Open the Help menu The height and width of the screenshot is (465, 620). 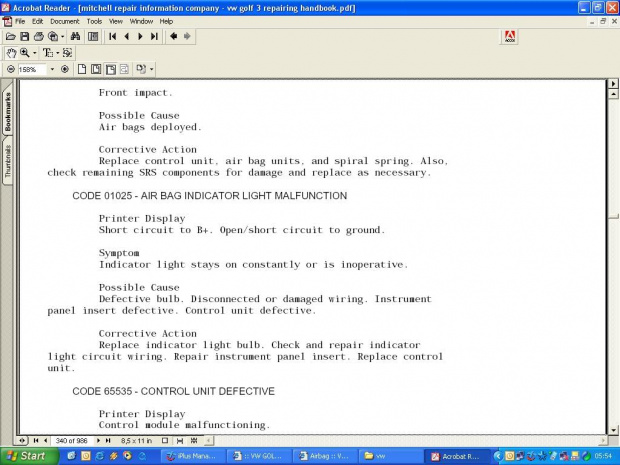(166, 21)
